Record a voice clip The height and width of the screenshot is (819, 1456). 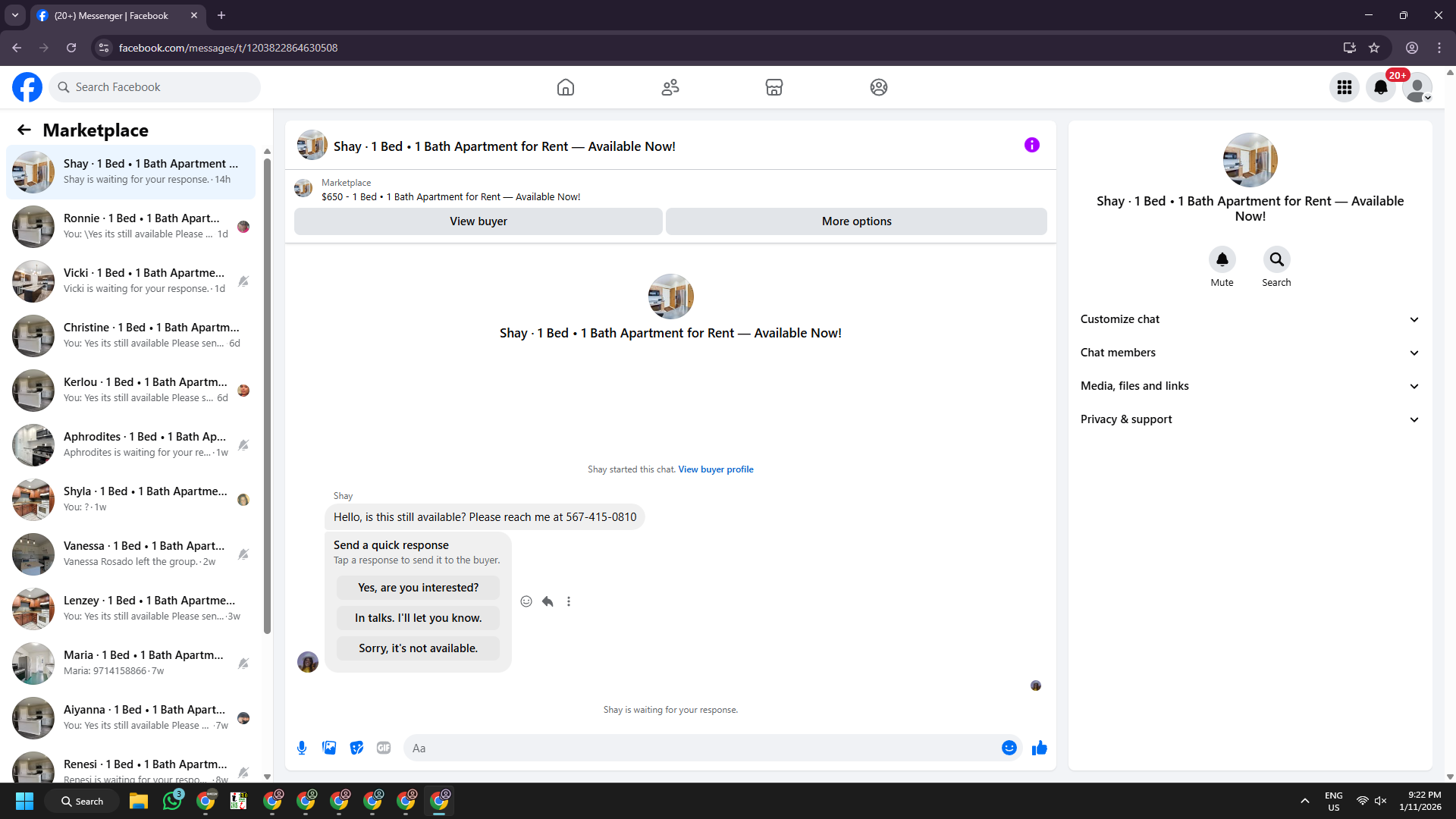pos(302,748)
